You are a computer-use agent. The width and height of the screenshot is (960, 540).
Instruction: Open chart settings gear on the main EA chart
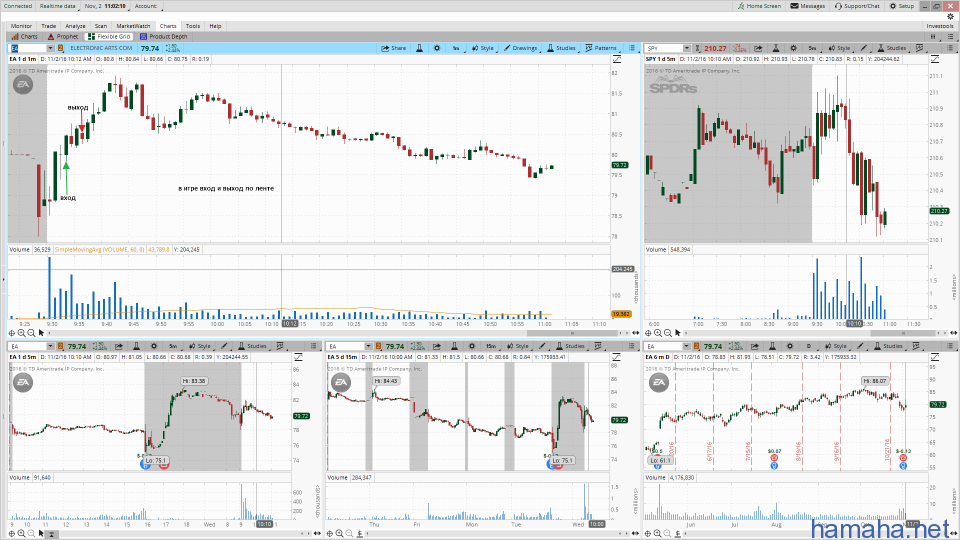click(x=437, y=48)
